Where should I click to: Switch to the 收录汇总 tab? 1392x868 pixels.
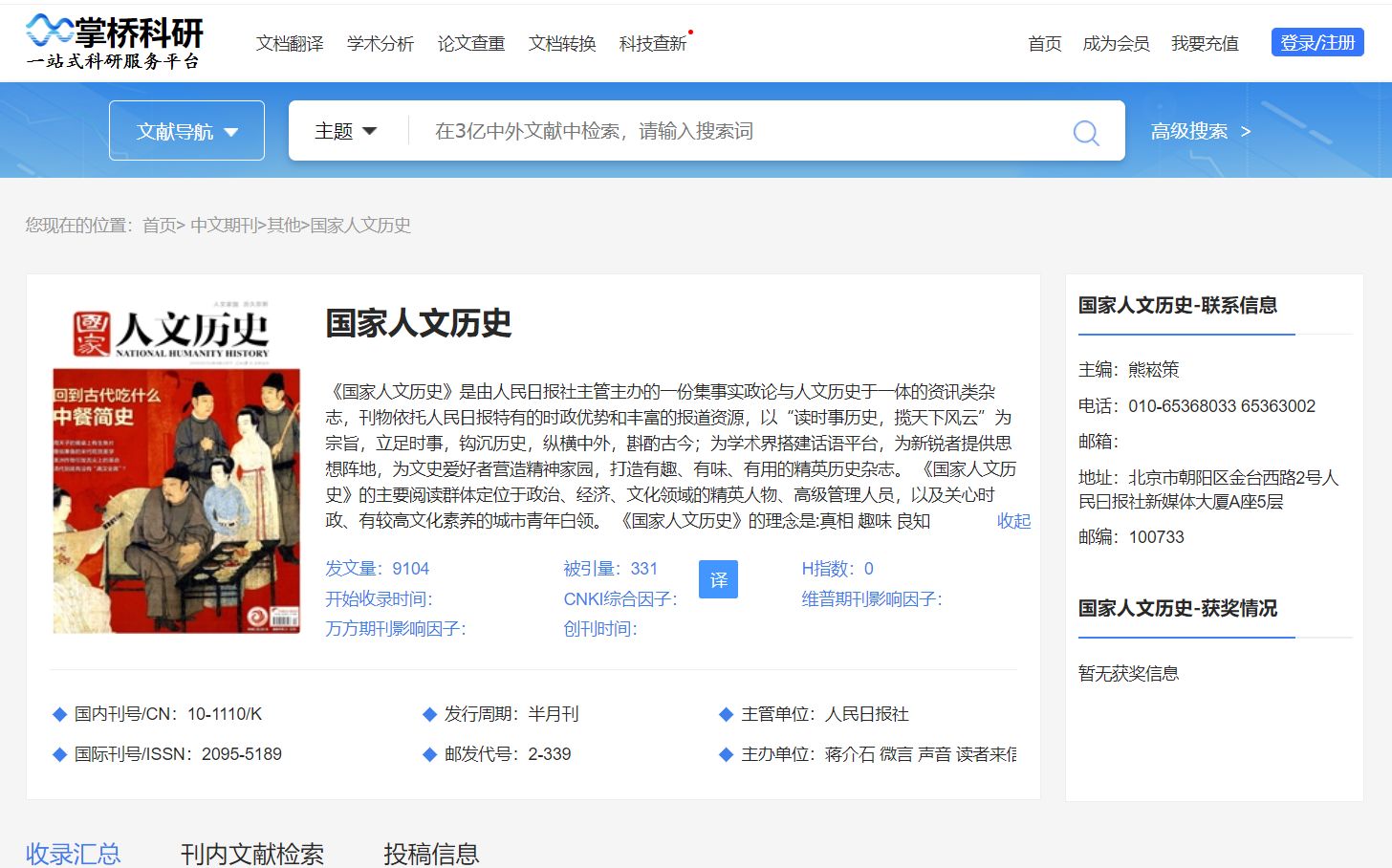point(74,853)
